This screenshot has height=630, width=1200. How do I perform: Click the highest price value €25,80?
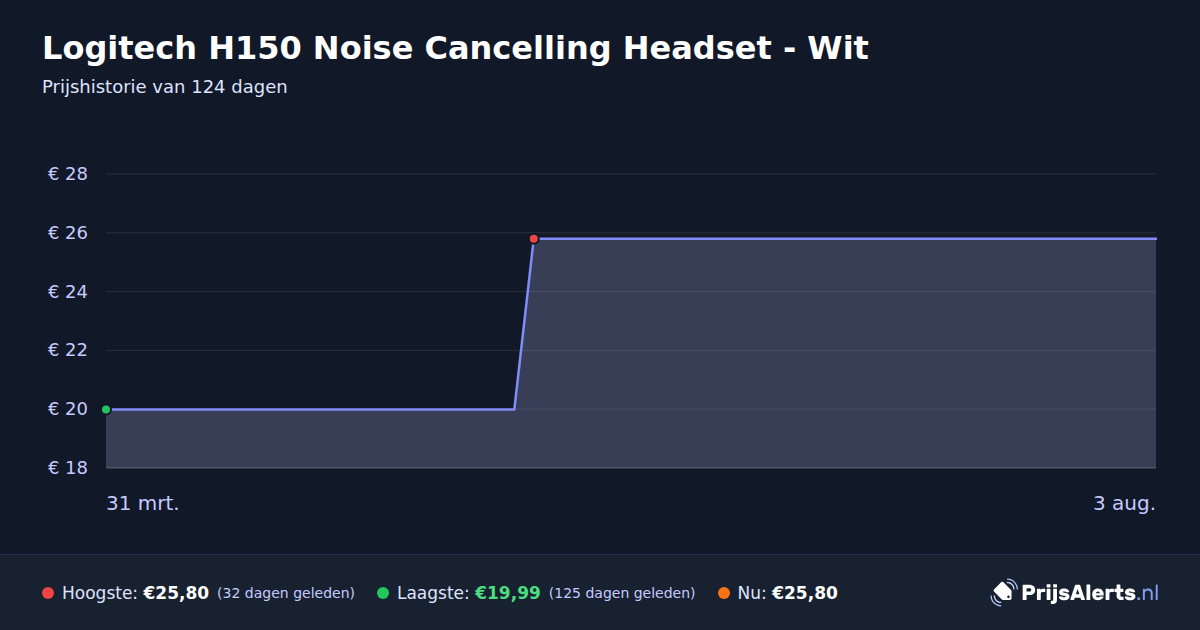pyautogui.click(x=176, y=593)
